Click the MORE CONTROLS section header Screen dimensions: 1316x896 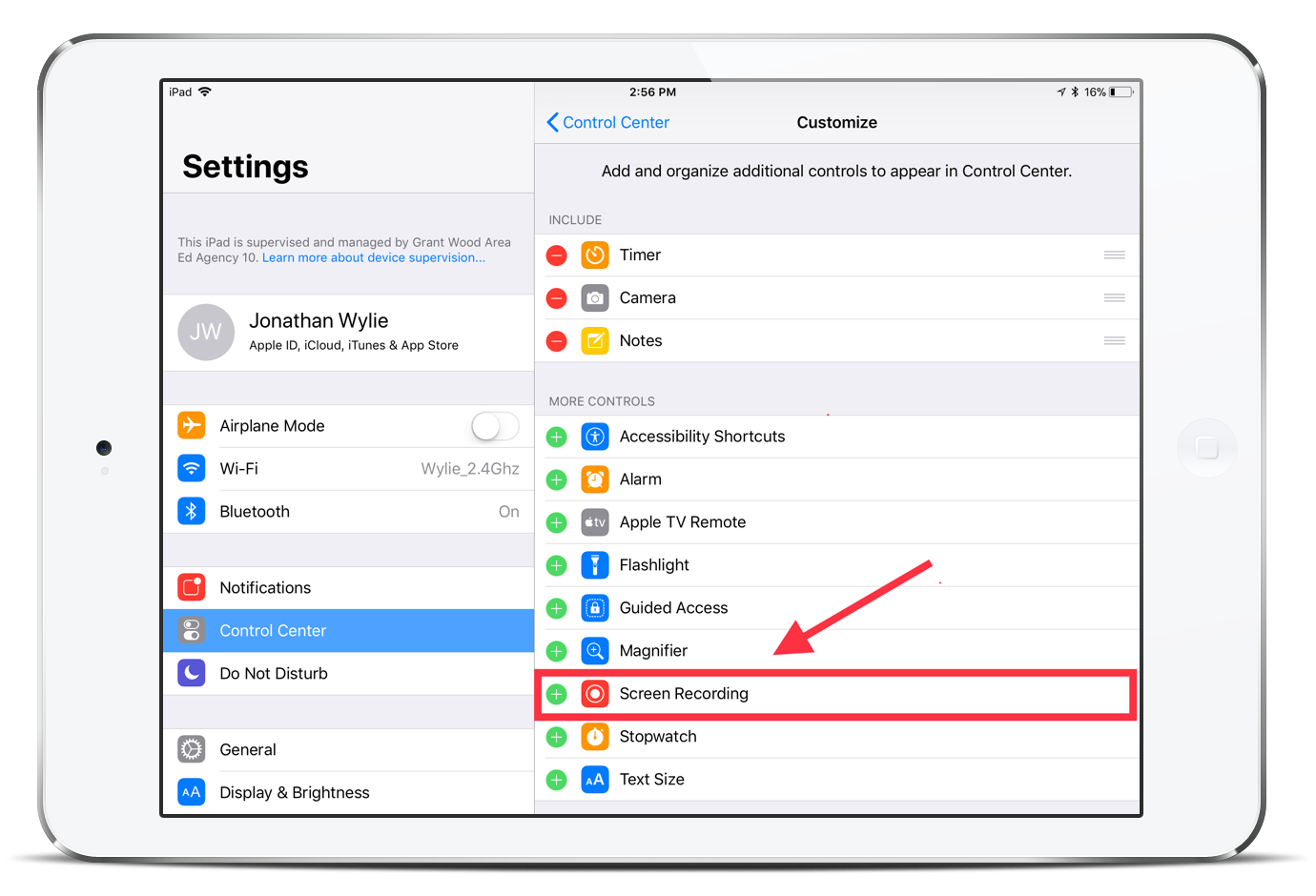click(602, 401)
